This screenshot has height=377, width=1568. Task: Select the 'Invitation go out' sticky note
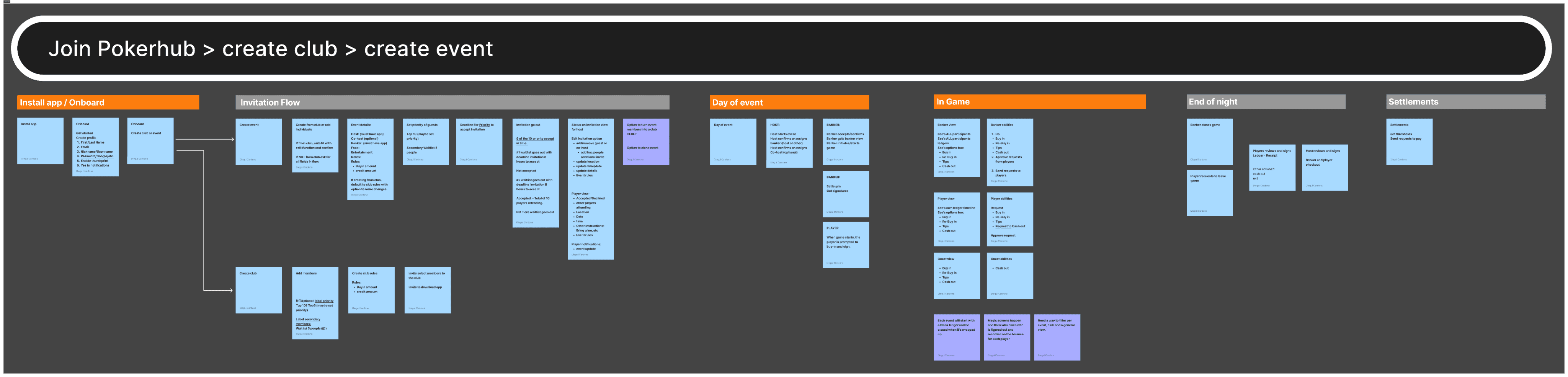(536, 173)
